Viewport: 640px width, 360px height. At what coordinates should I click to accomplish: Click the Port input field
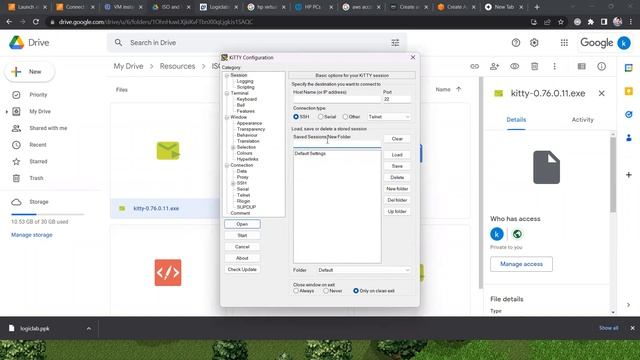click(x=396, y=99)
